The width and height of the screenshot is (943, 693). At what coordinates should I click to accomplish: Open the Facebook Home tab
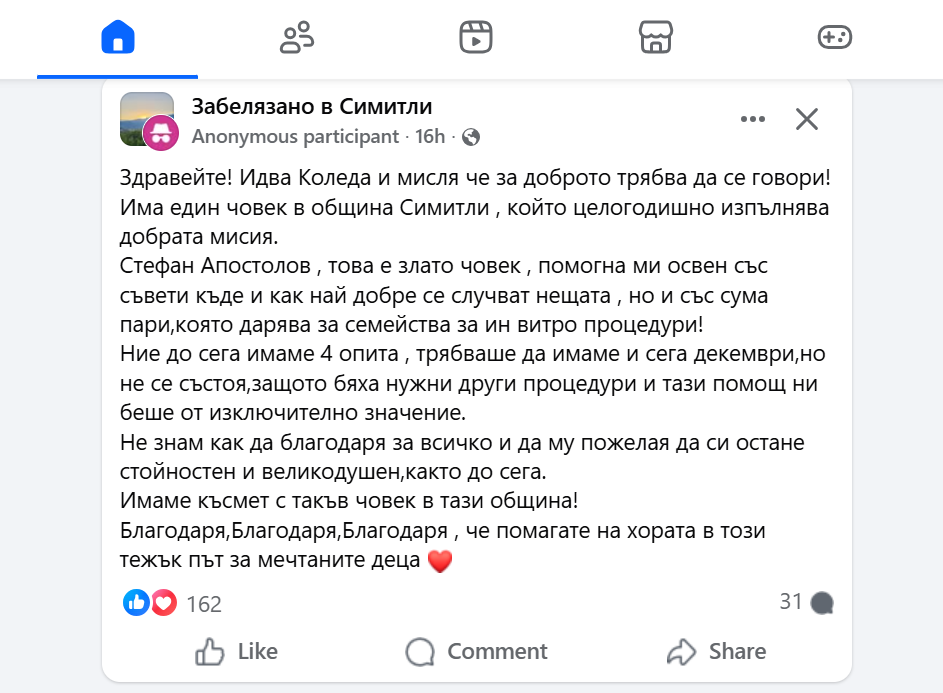(x=118, y=38)
